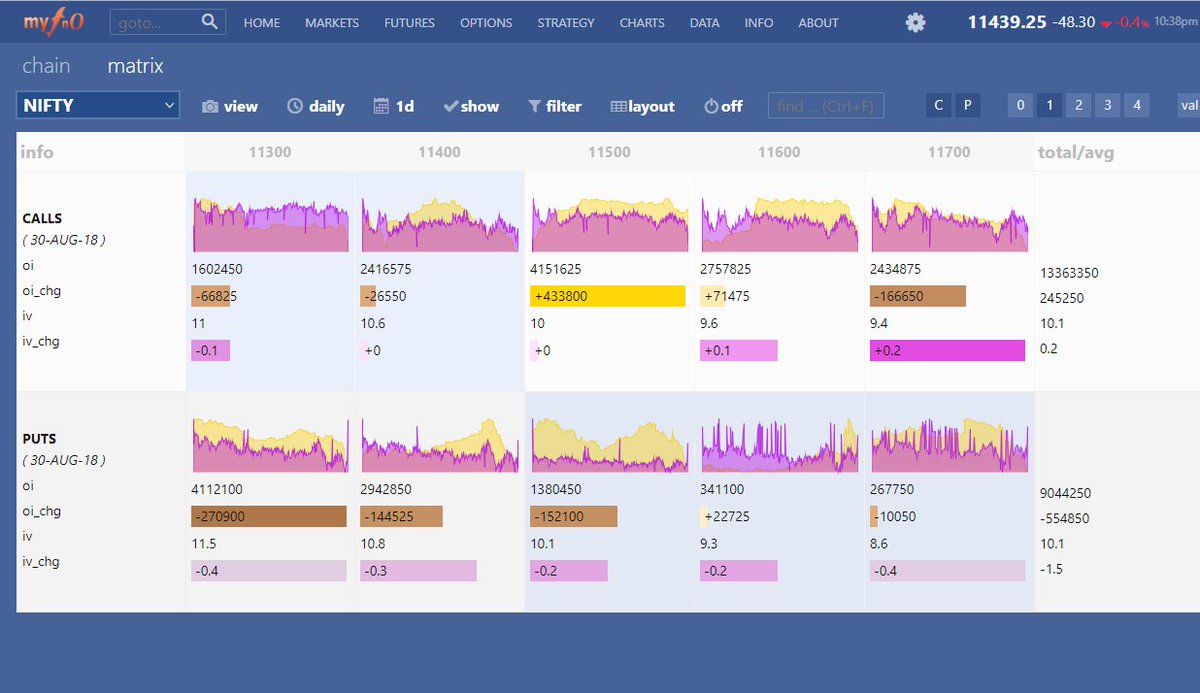Select expiry option 0
The image size is (1200, 693).
click(1019, 105)
